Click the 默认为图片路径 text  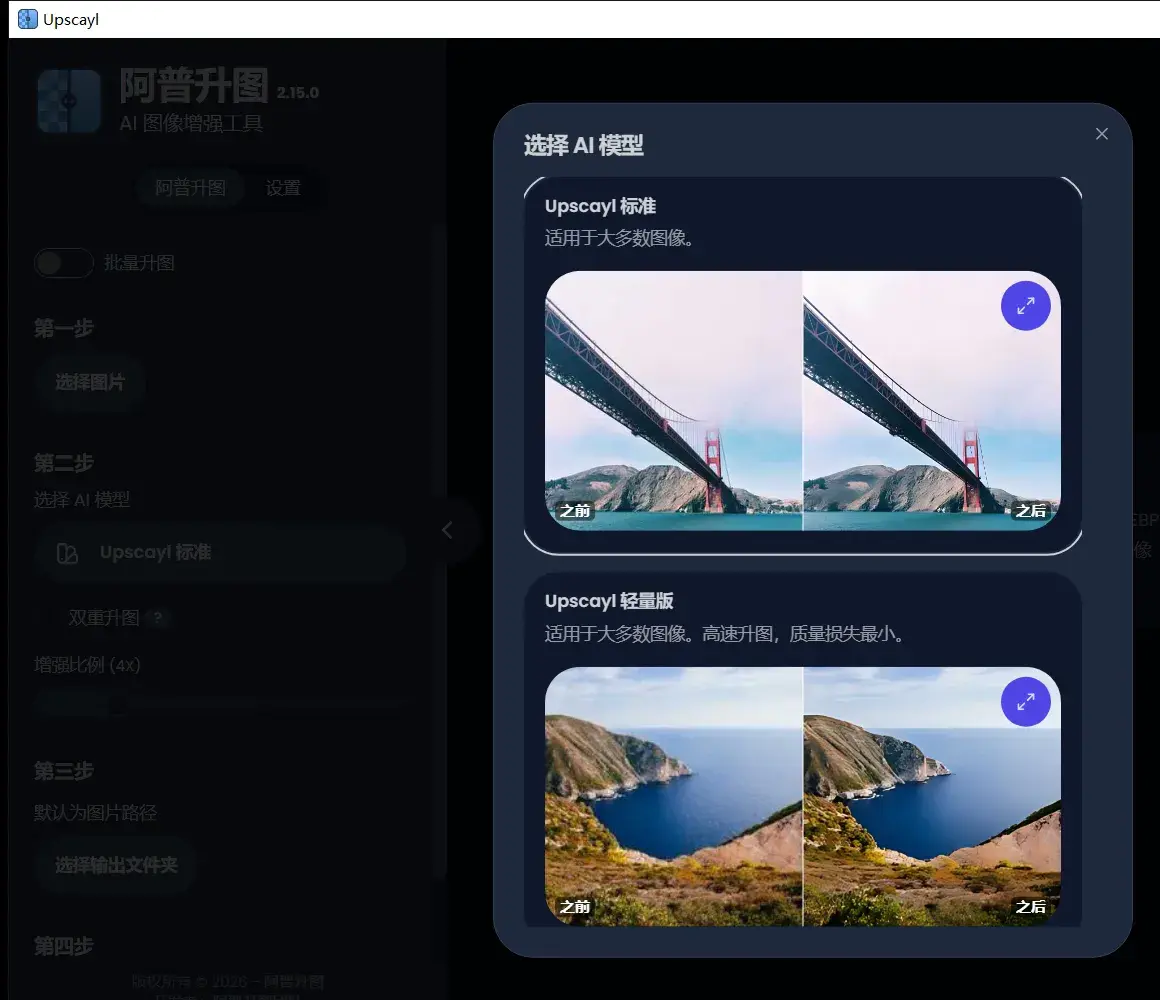pos(95,813)
